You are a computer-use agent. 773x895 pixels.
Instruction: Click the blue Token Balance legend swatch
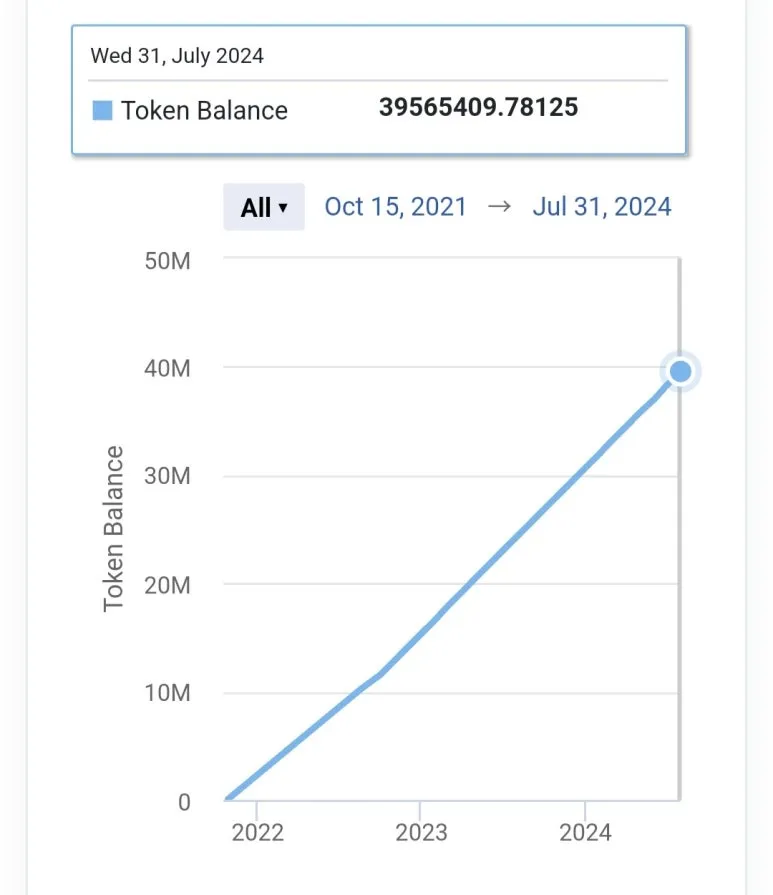click(102, 110)
